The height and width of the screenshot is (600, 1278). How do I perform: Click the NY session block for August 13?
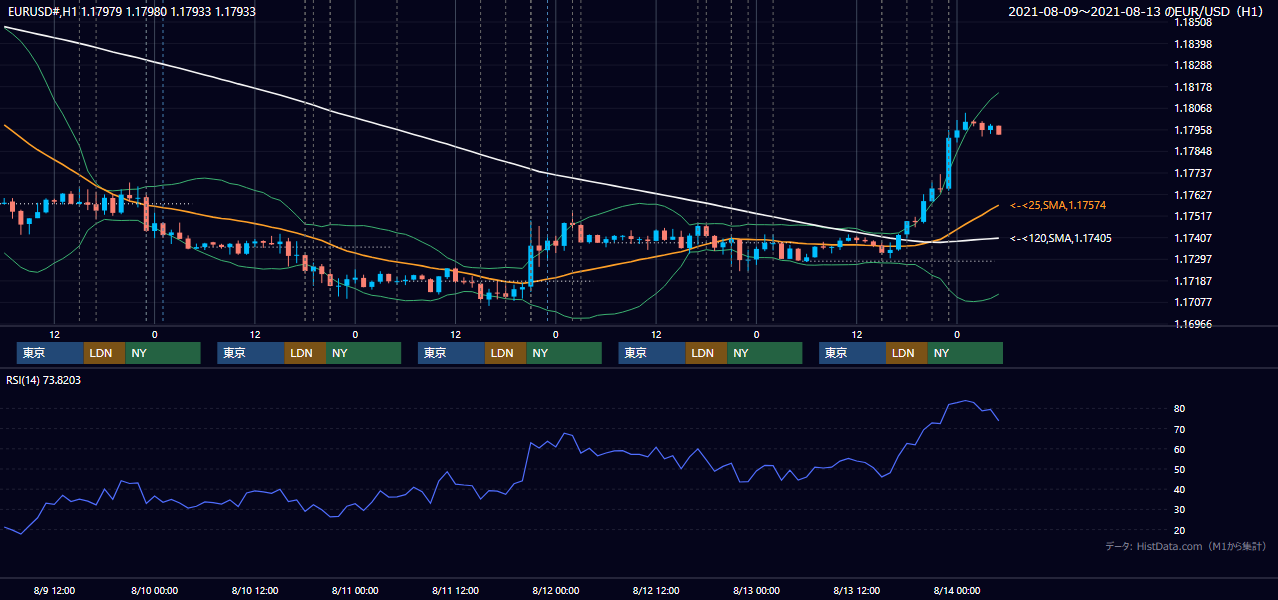(x=965, y=353)
